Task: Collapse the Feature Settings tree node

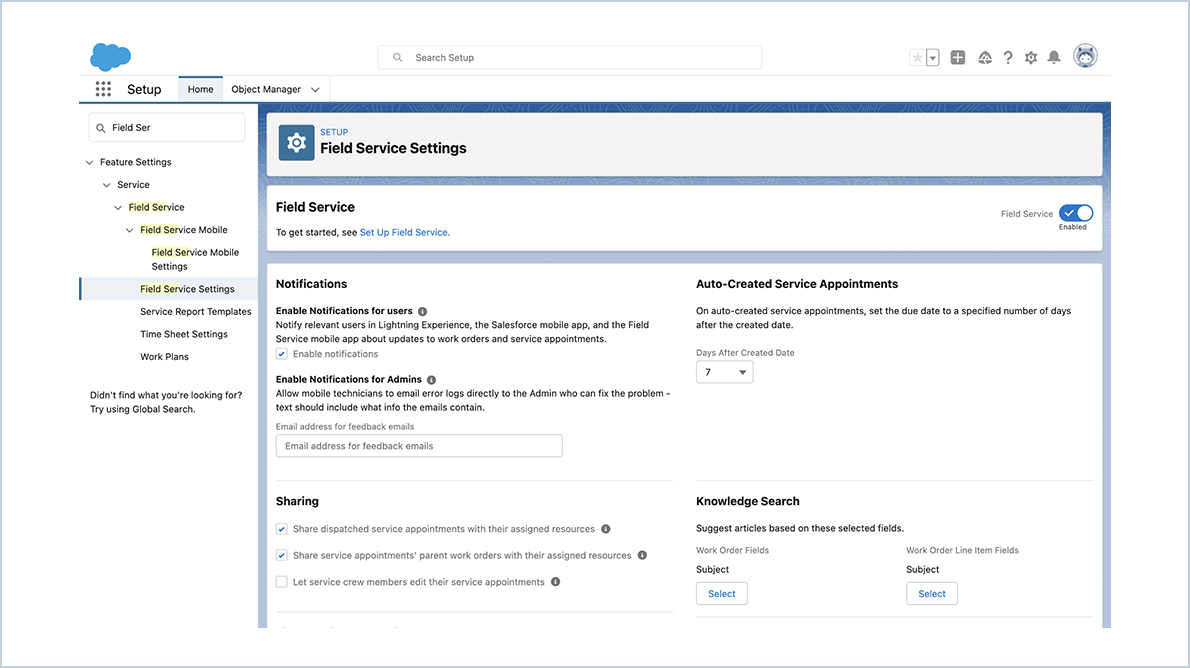Action: tap(89, 161)
